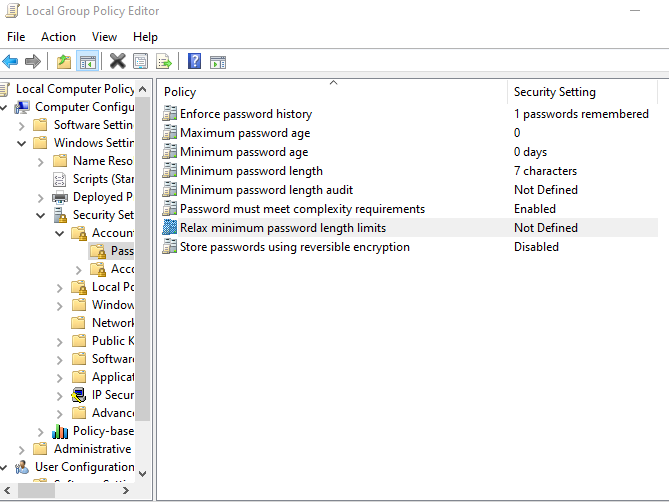Go up one level with folder icon
The width and height of the screenshot is (669, 502).
[64, 61]
